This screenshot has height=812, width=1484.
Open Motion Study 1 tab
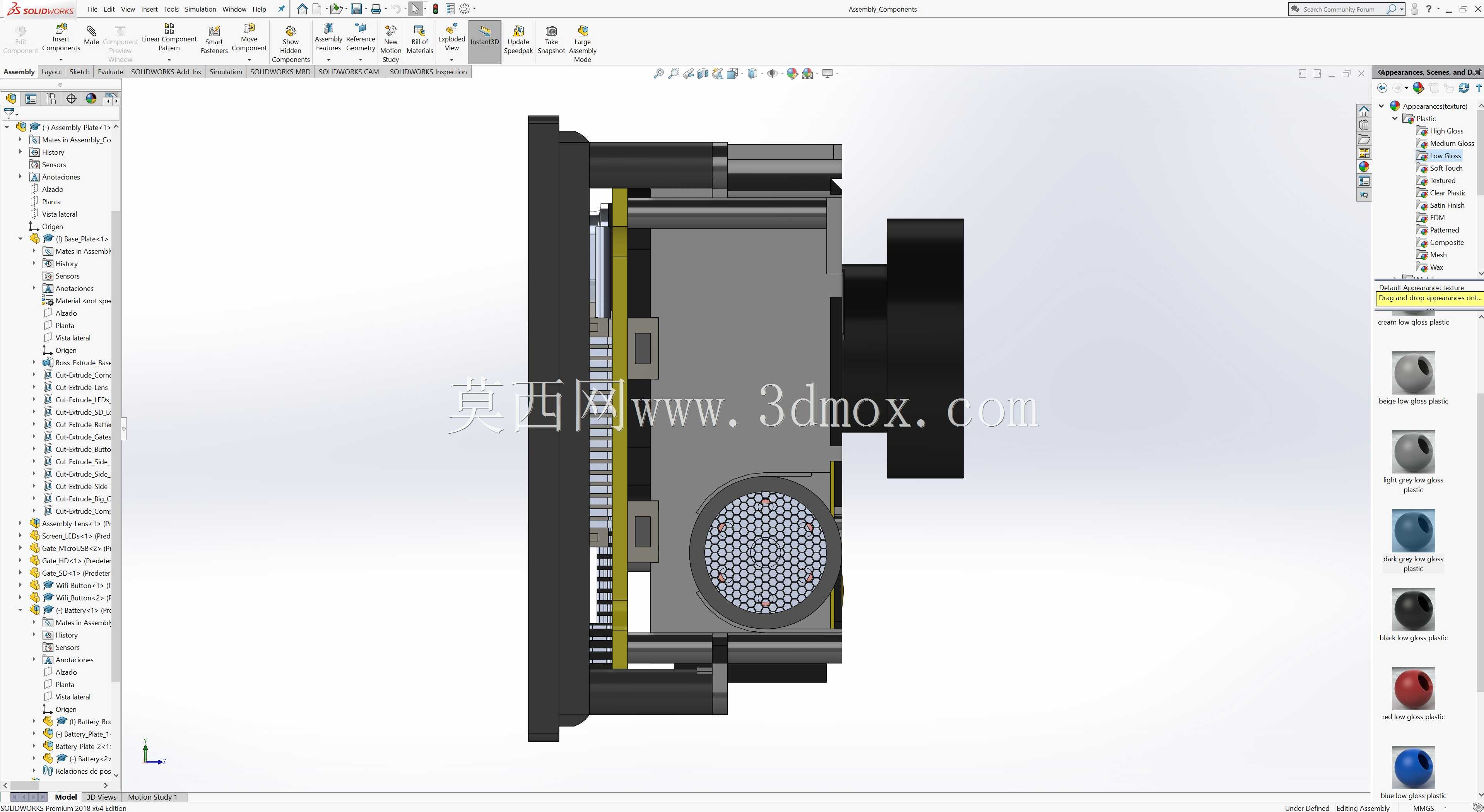tap(152, 797)
